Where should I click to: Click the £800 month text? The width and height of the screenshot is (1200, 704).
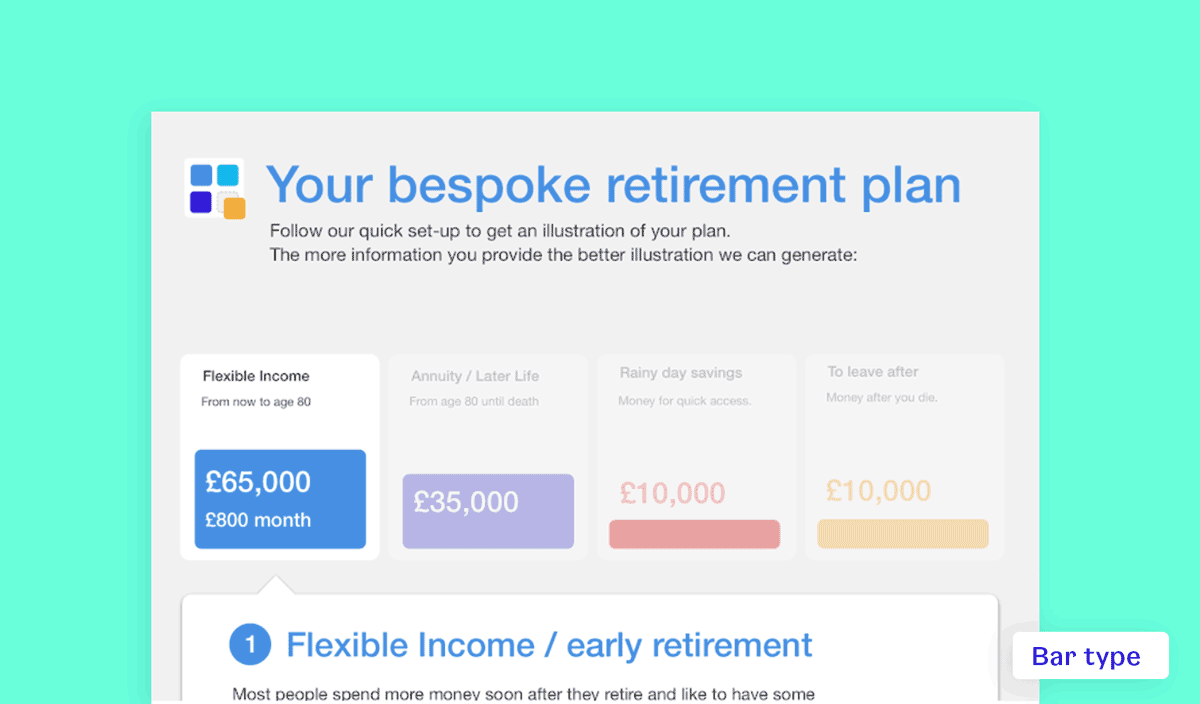[x=258, y=520]
